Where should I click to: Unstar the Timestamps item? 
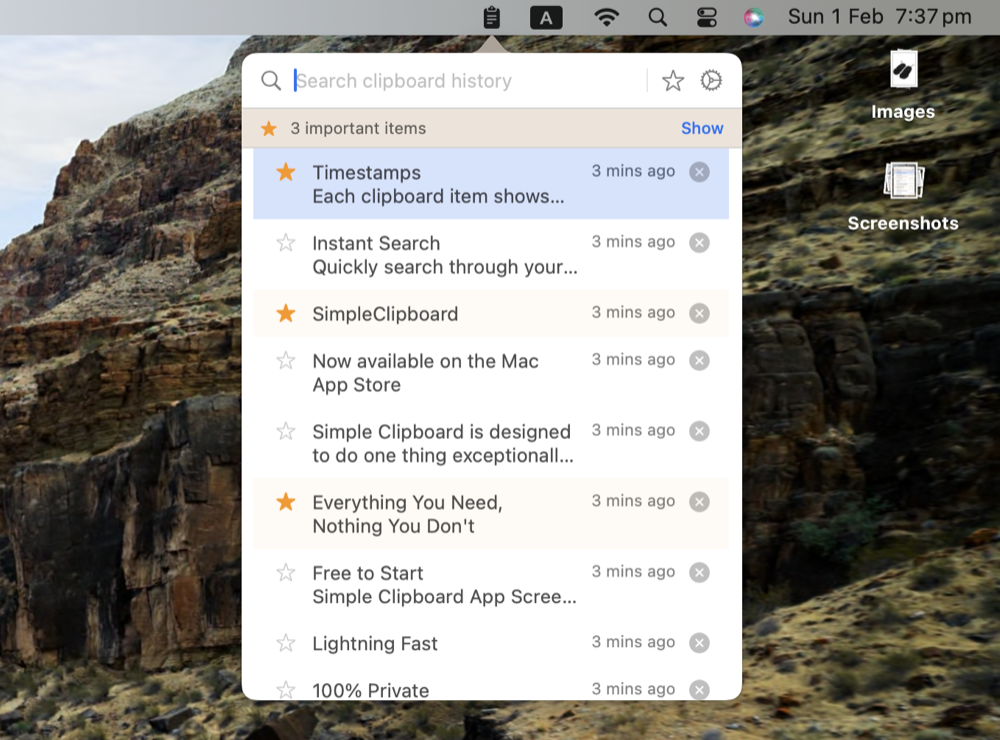point(286,172)
